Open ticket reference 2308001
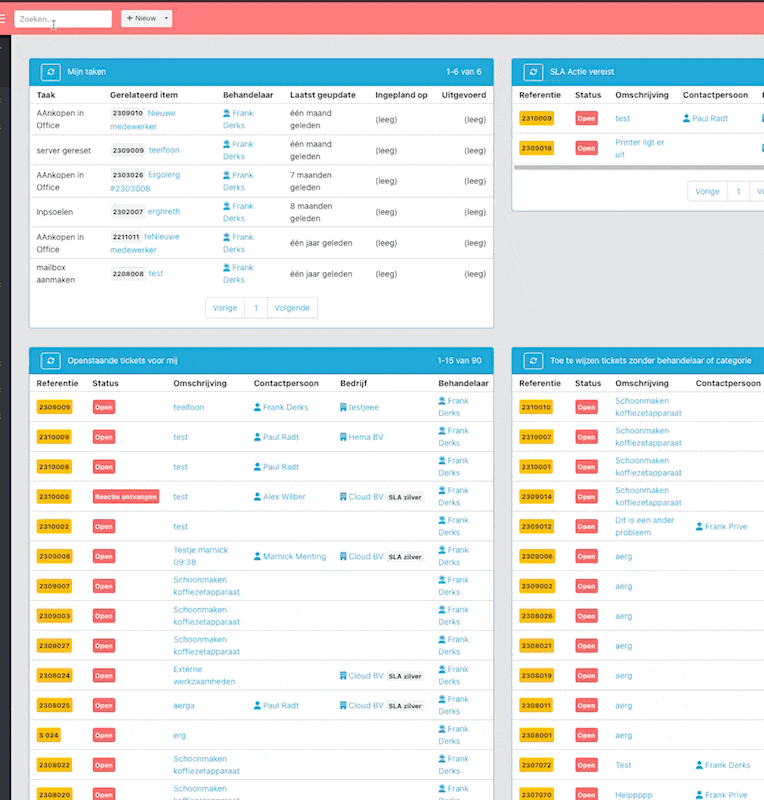 [536, 735]
